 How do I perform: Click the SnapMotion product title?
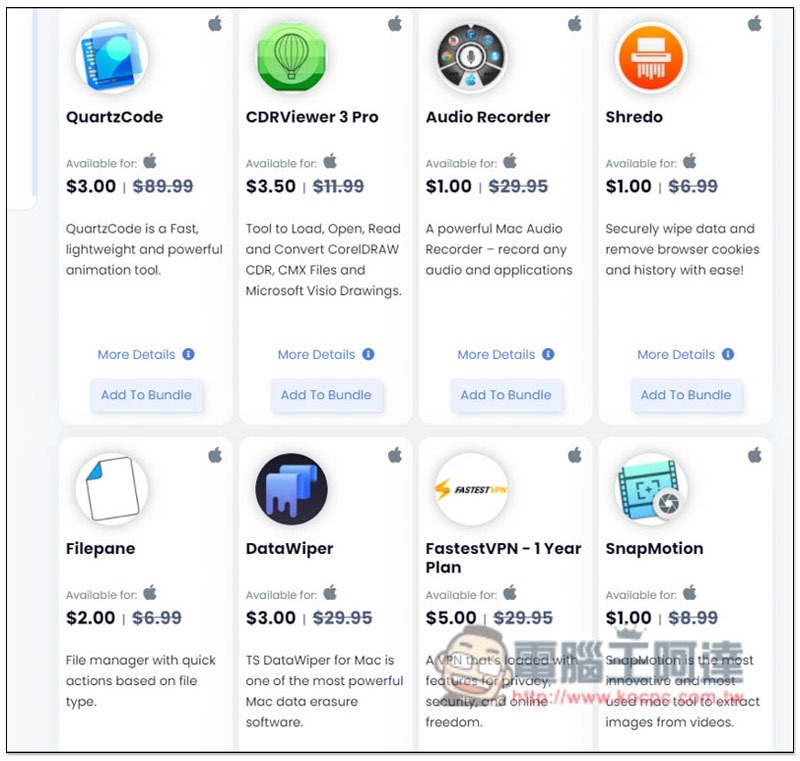click(x=654, y=549)
